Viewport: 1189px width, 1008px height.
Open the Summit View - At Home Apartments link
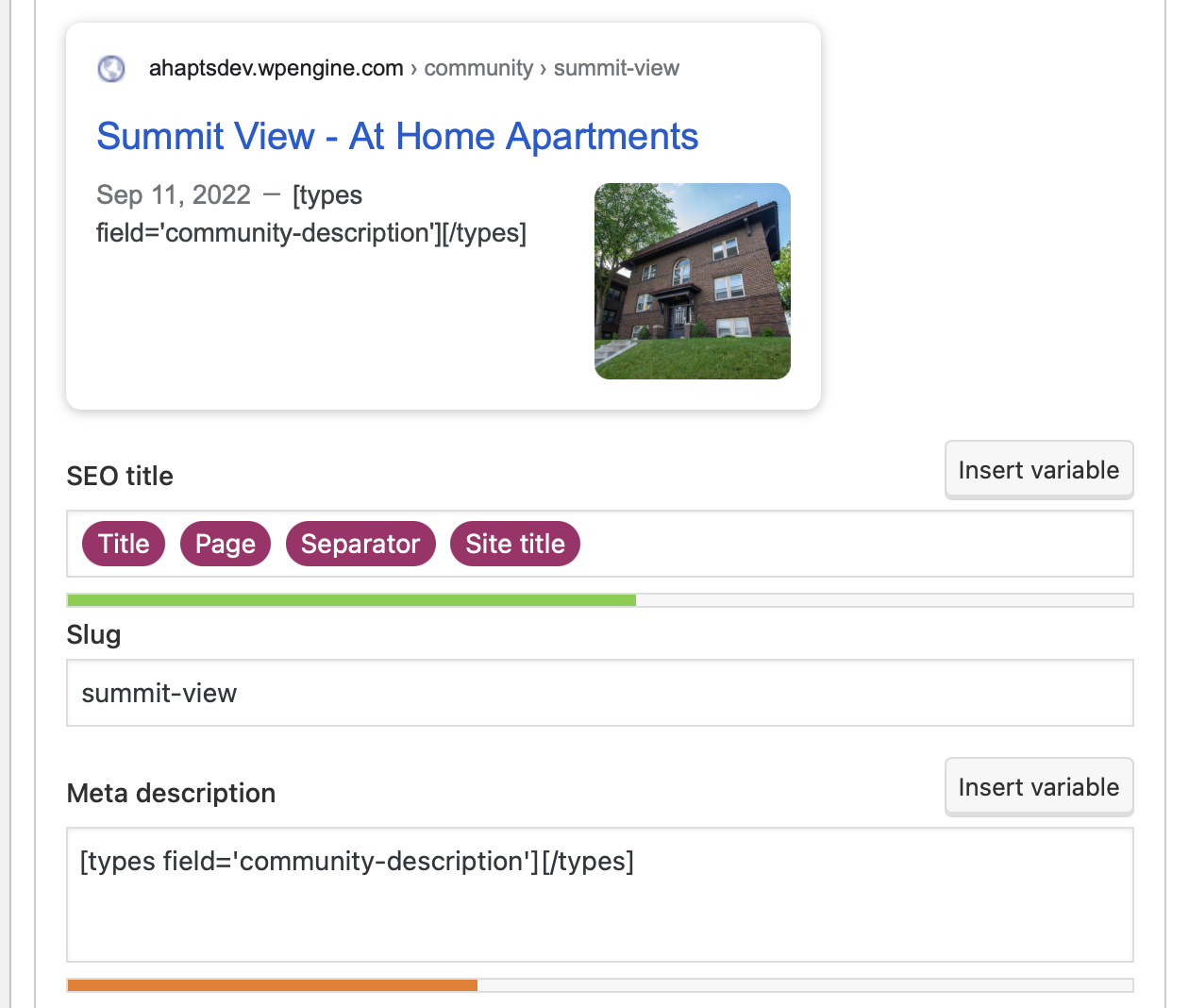(x=397, y=137)
